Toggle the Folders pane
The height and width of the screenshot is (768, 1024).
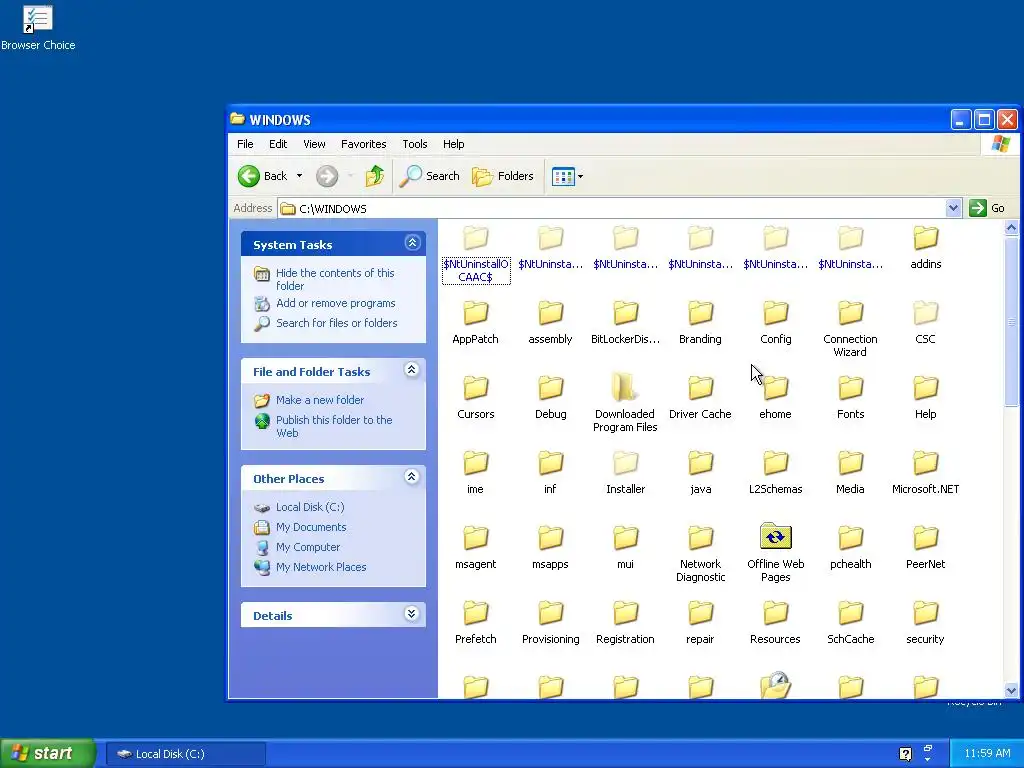click(x=503, y=176)
